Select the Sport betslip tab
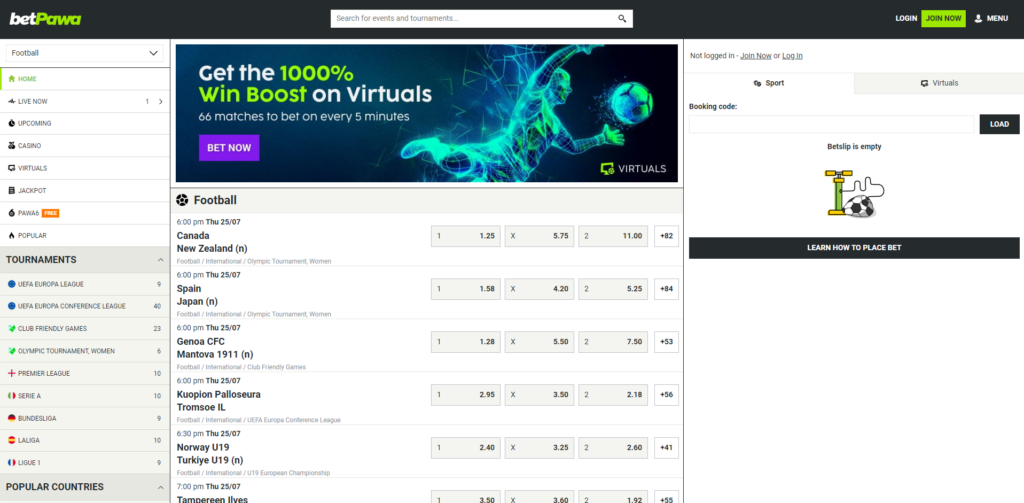 [x=769, y=83]
